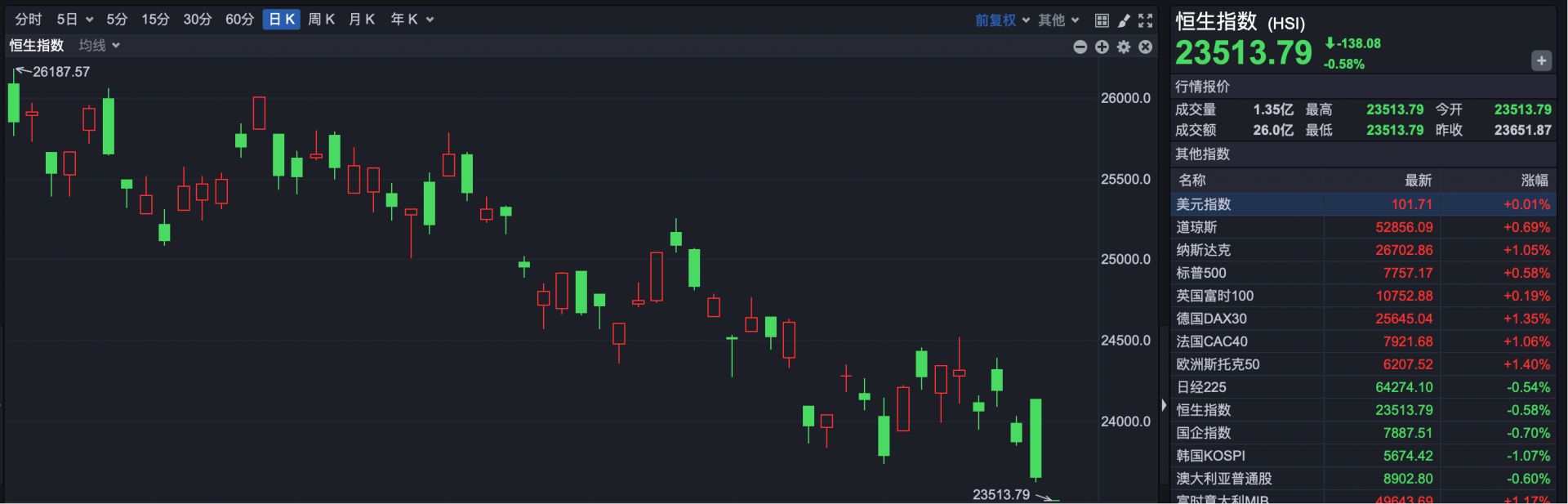Zoom out chart using minus circle icon

(1080, 47)
